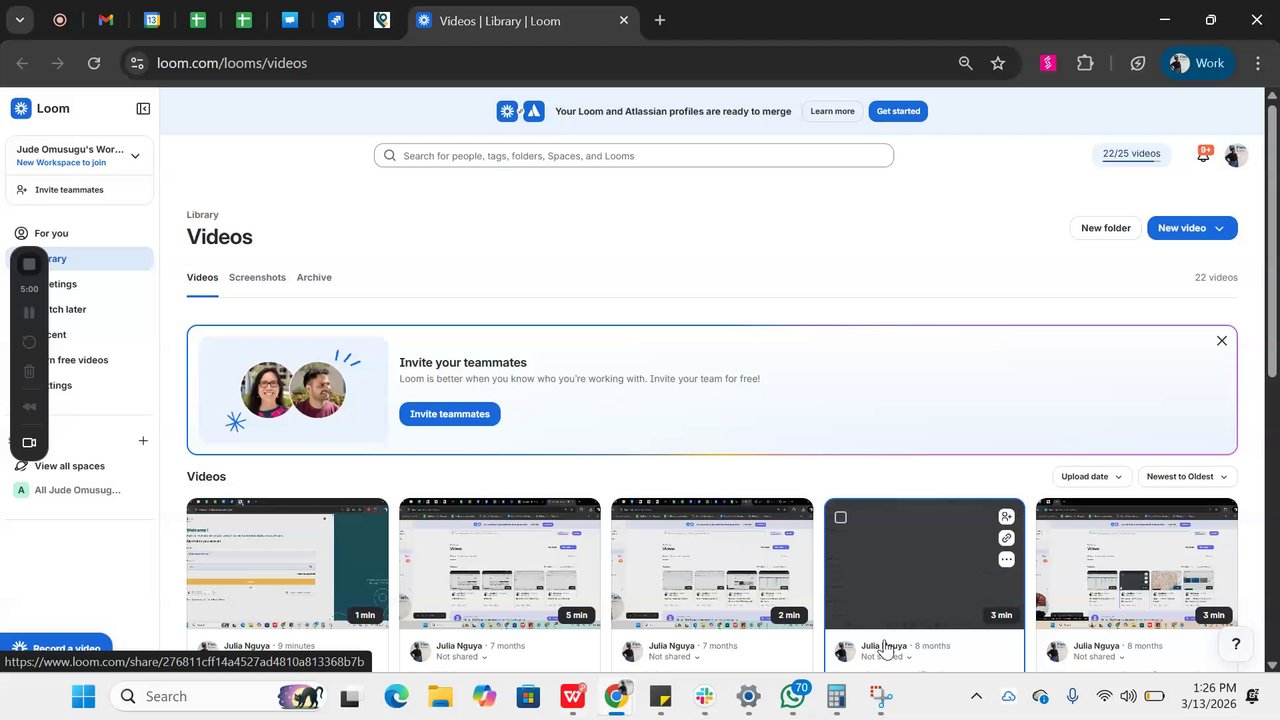Image resolution: width=1280 pixels, height=720 pixels.
Task: Switch to the Screenshots tab
Action: [x=257, y=277]
